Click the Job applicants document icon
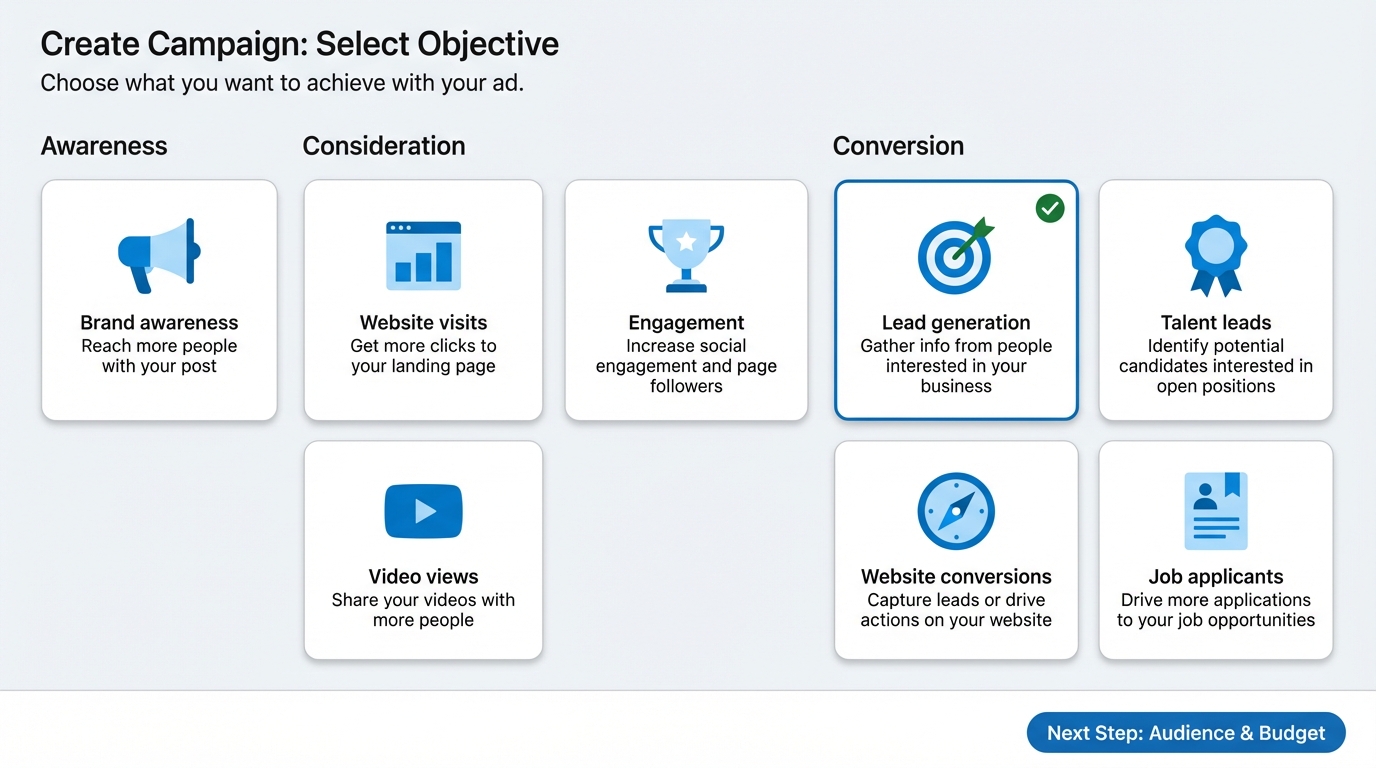 [x=1215, y=511]
